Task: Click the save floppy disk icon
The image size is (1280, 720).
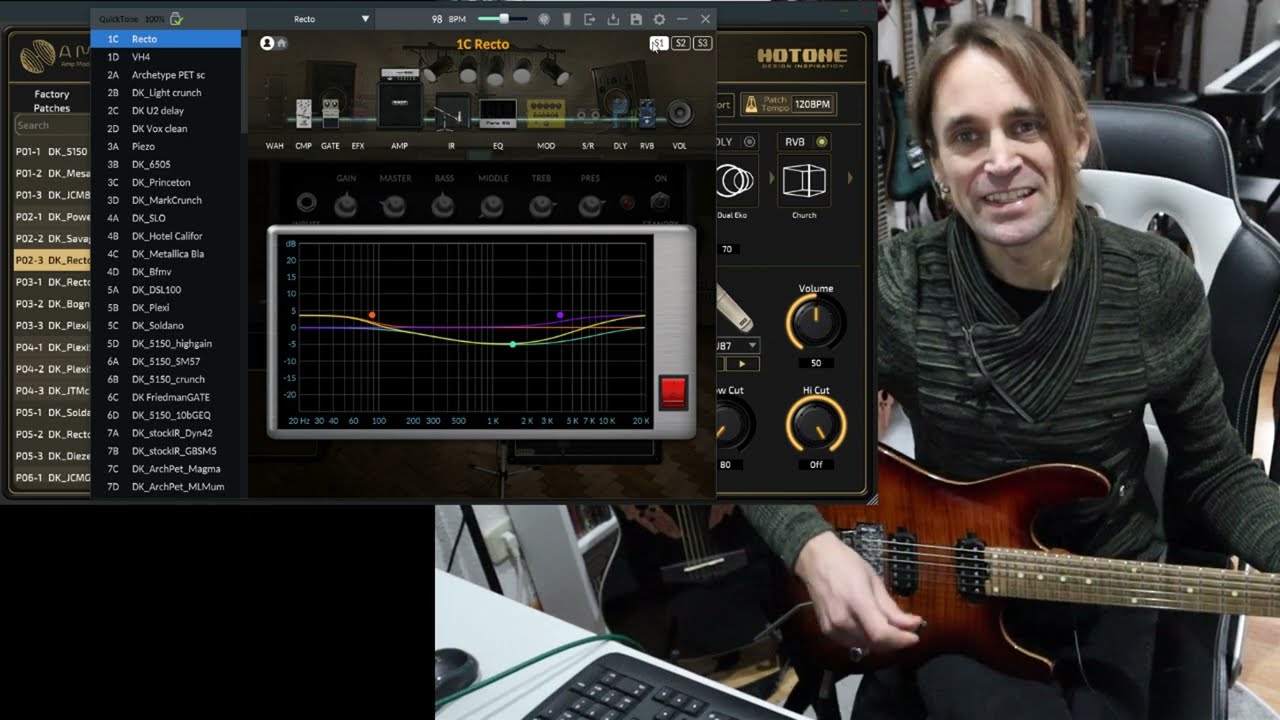Action: (x=636, y=19)
